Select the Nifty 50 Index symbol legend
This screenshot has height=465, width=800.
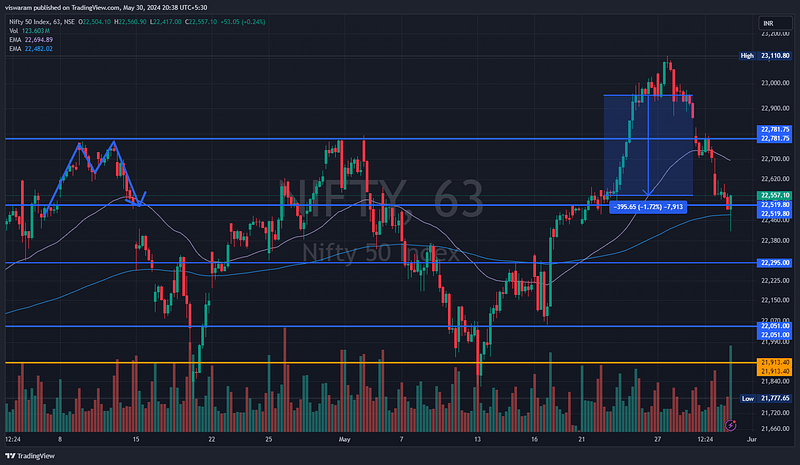[42, 22]
